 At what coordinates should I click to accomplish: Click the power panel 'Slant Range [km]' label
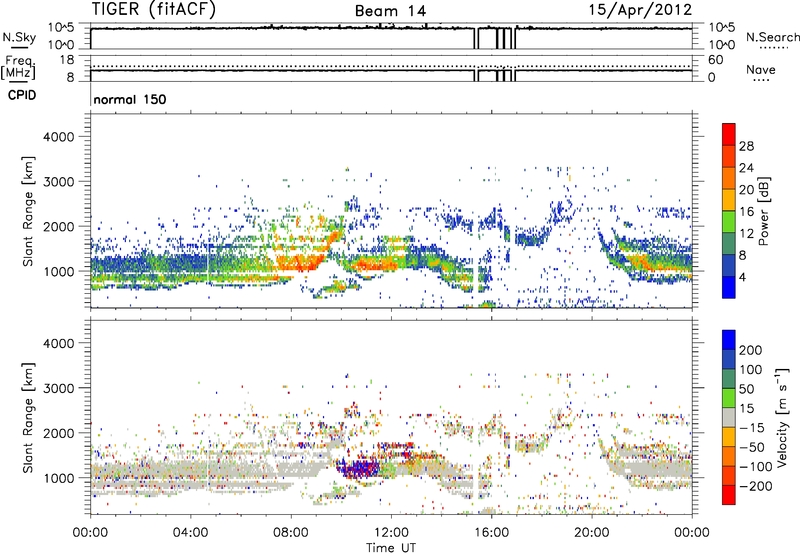[x=28, y=211]
